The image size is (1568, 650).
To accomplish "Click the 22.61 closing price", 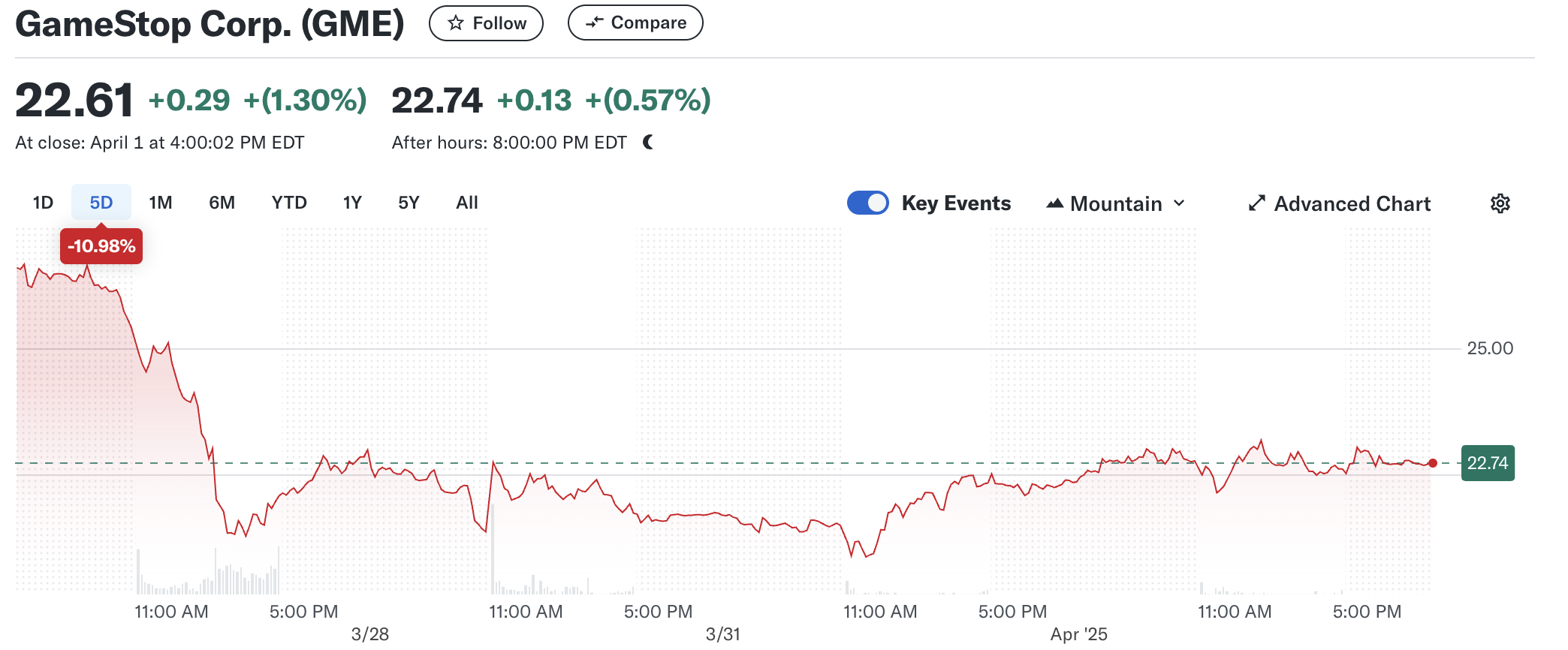I will click(74, 101).
